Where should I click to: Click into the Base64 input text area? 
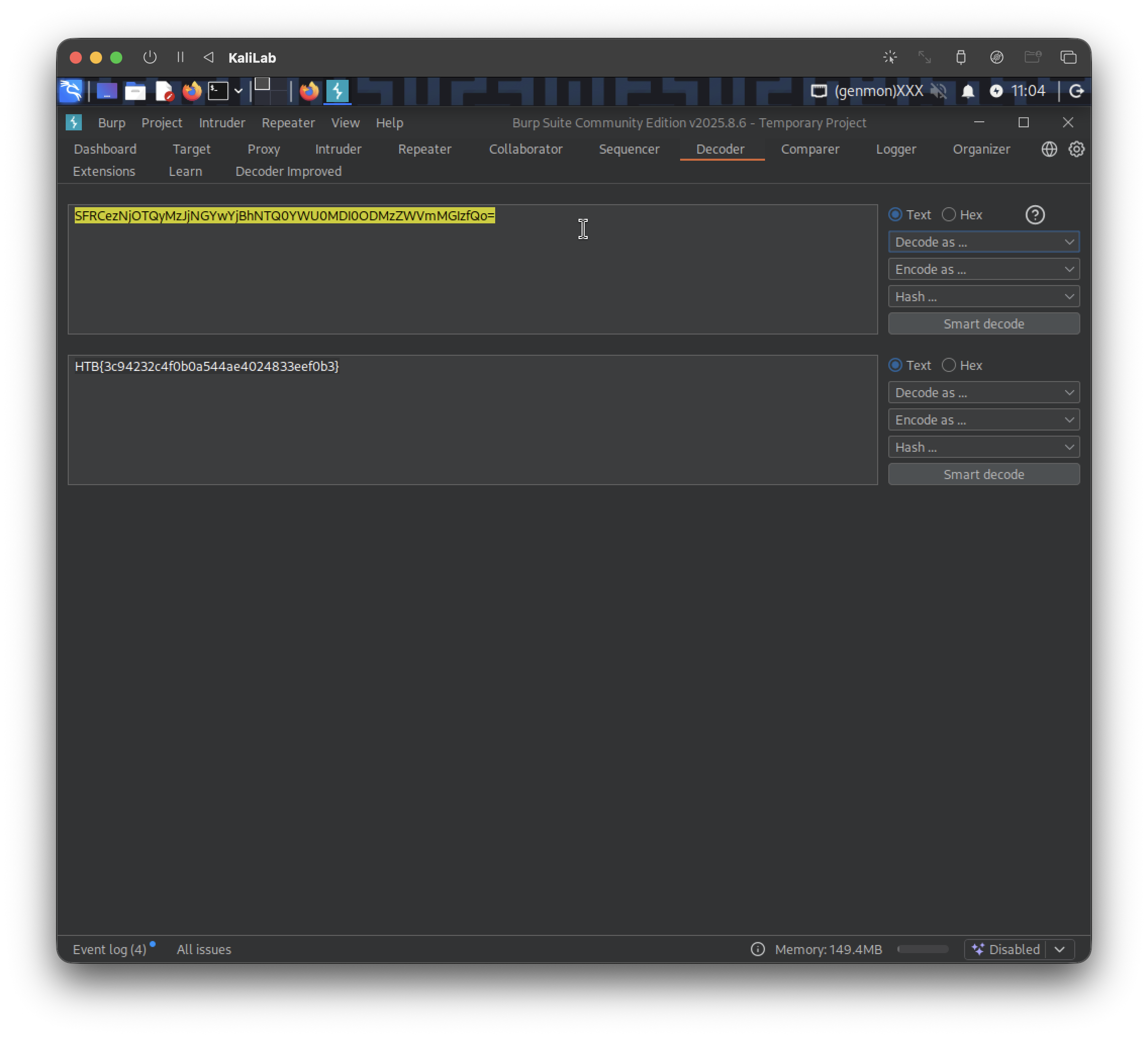[472, 269]
